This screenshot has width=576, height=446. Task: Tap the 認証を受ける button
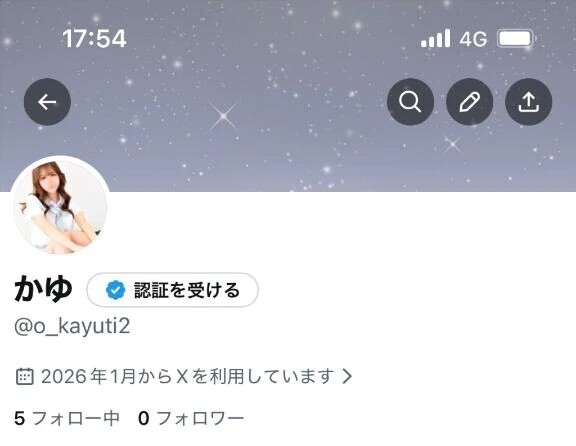(x=172, y=290)
